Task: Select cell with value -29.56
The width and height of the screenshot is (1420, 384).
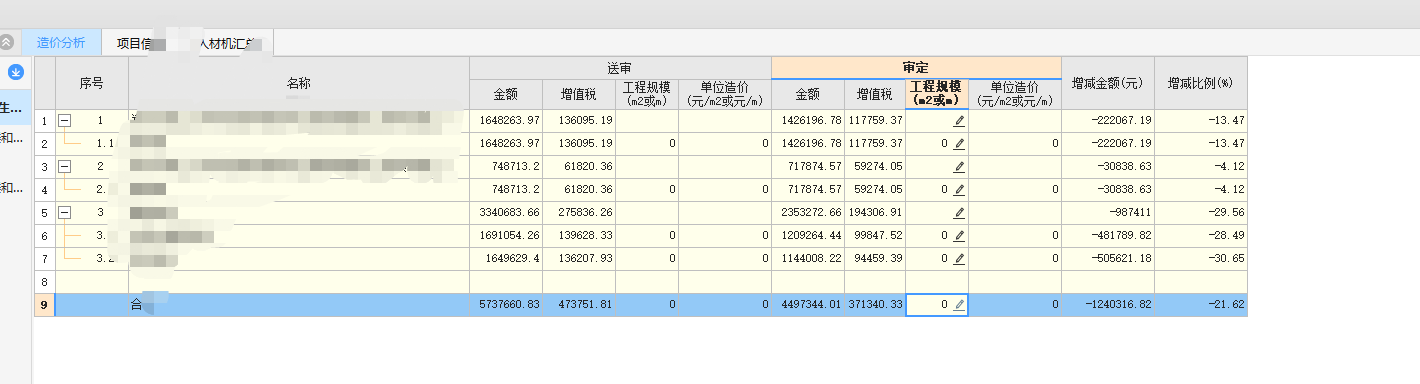Action: point(1200,212)
